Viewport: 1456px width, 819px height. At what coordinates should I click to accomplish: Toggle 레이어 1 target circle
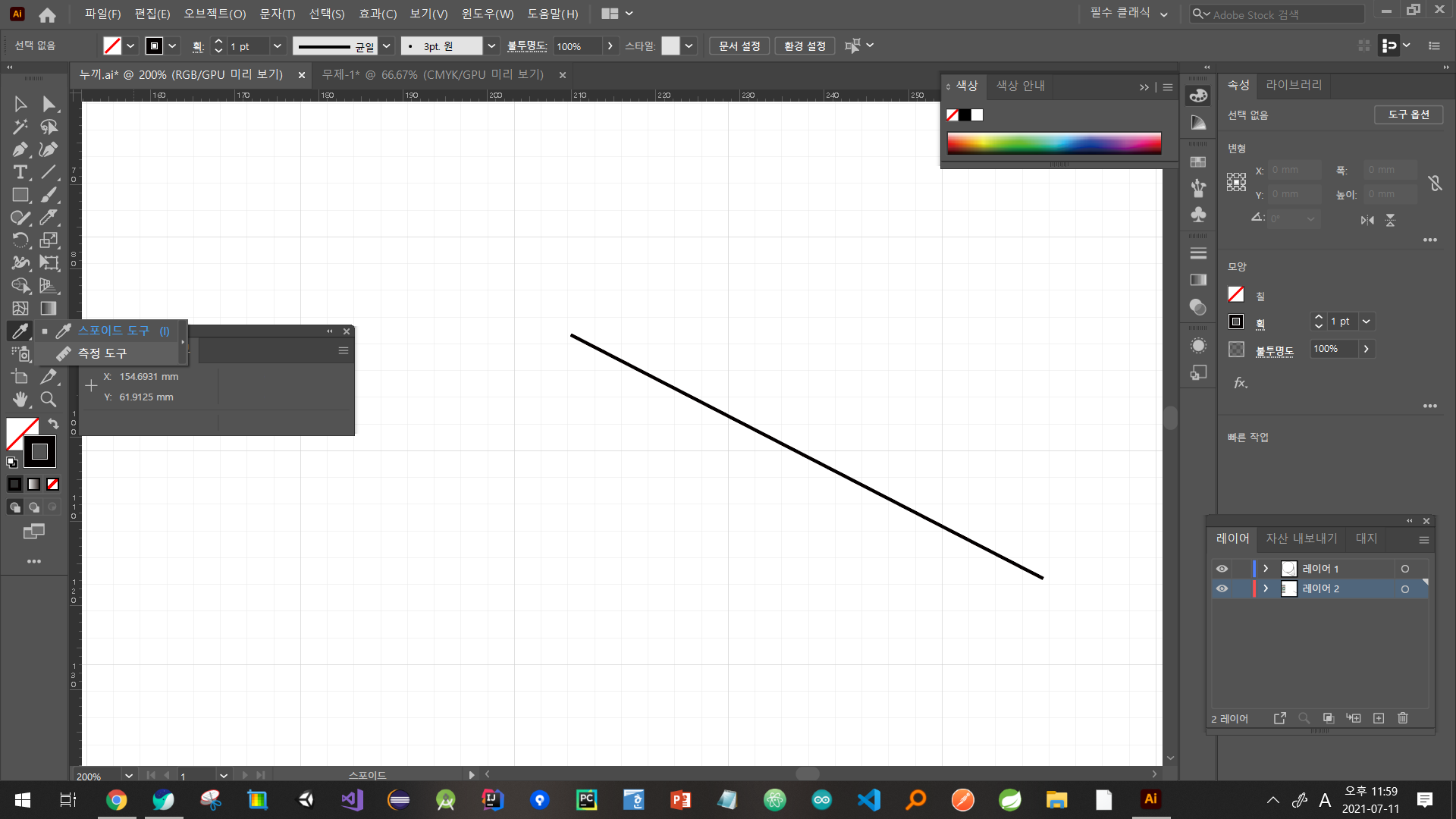pyautogui.click(x=1405, y=569)
